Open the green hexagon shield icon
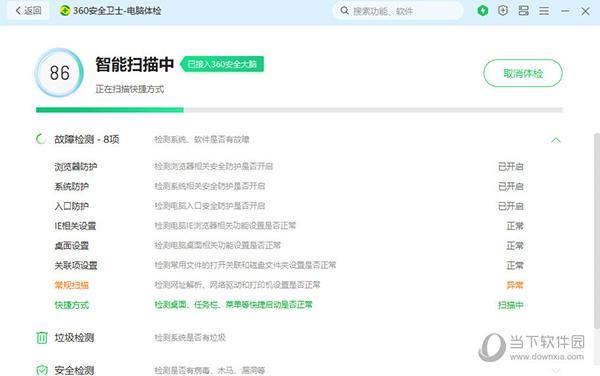This screenshot has height=376, width=600. pyautogui.click(x=483, y=11)
